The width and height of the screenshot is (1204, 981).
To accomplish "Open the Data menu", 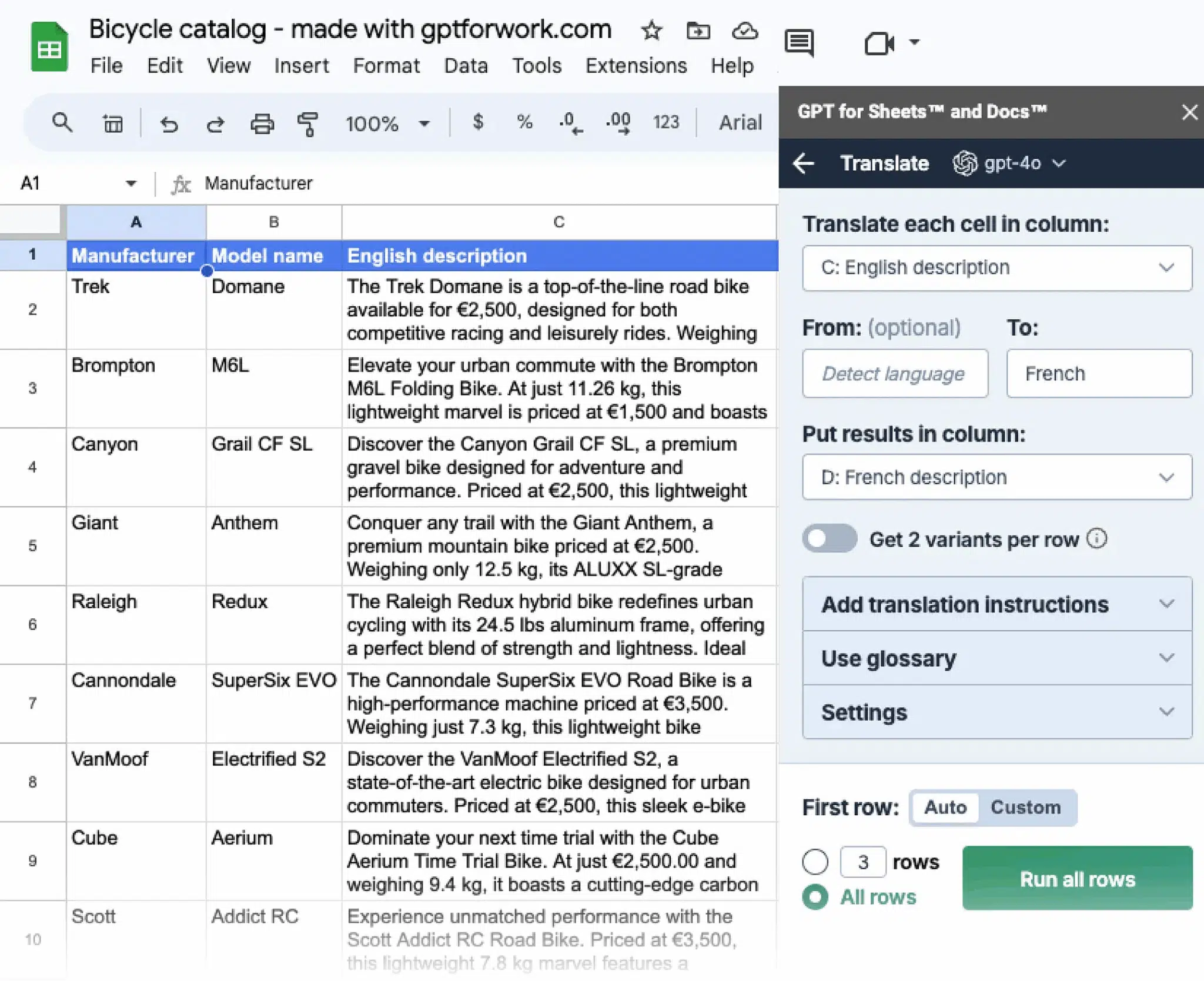I will coord(466,65).
